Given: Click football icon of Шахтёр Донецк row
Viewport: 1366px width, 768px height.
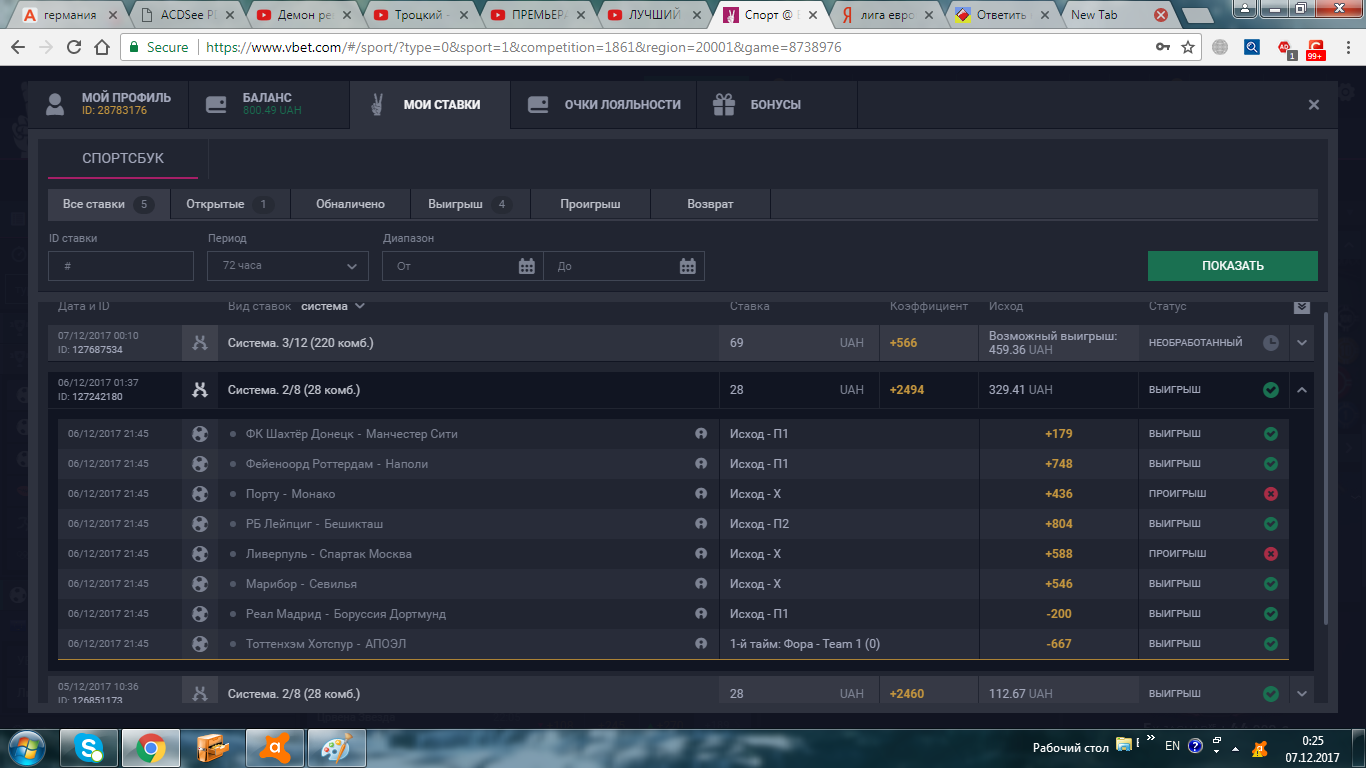Looking at the screenshot, I should click(x=200, y=434).
